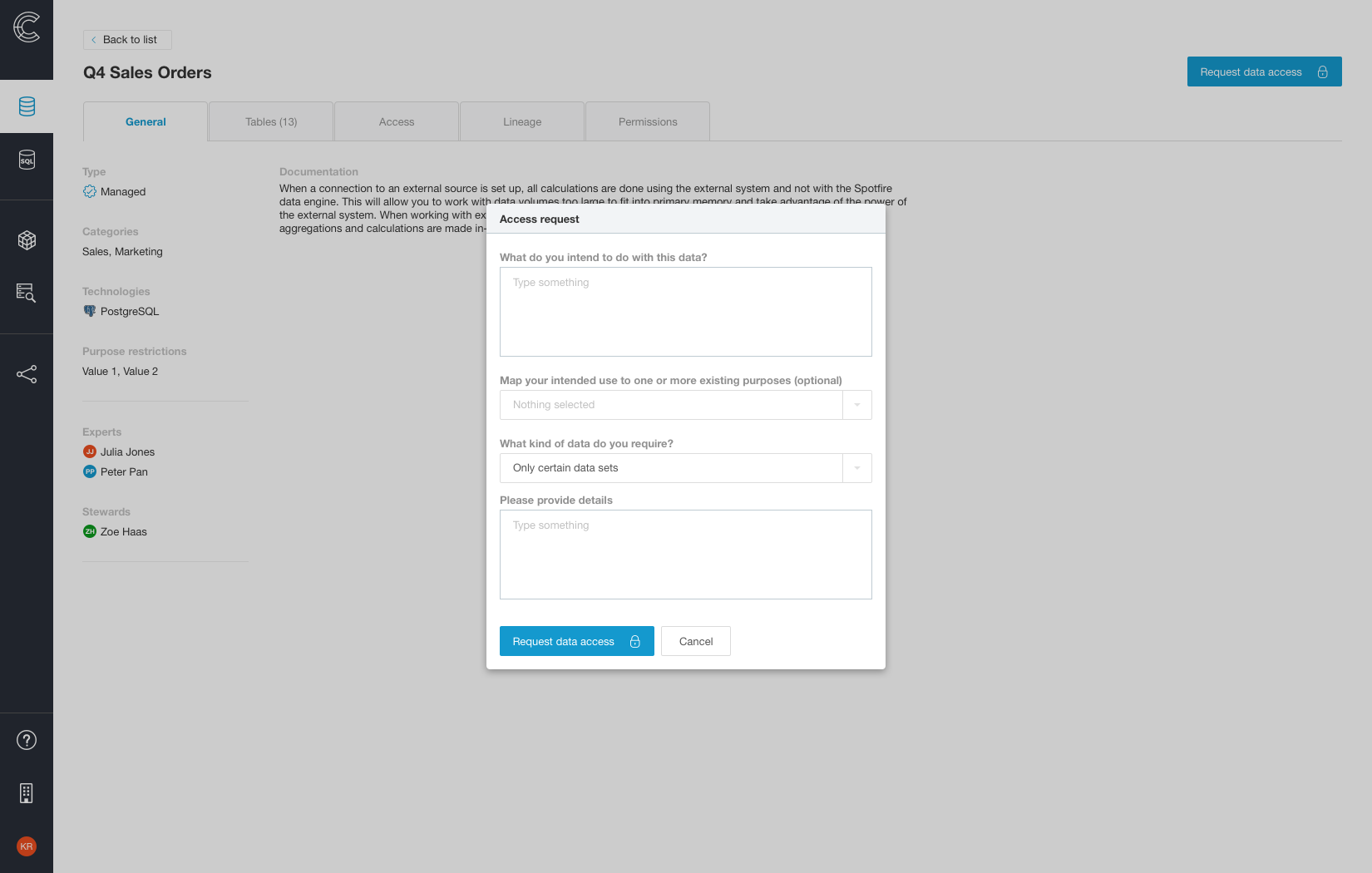Click Peter Pan avatar badge
Screen dimensions: 1372x873
pyautogui.click(x=90, y=471)
